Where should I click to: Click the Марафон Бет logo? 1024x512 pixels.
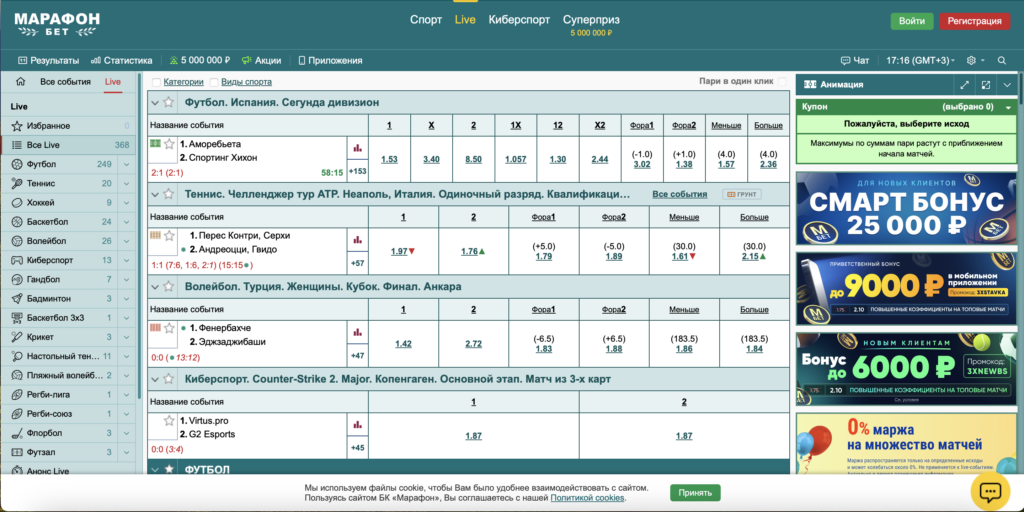(57, 24)
